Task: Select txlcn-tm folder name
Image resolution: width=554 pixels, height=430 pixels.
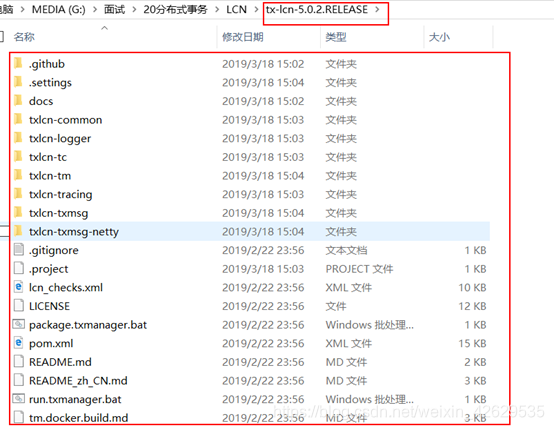Action: [50, 176]
